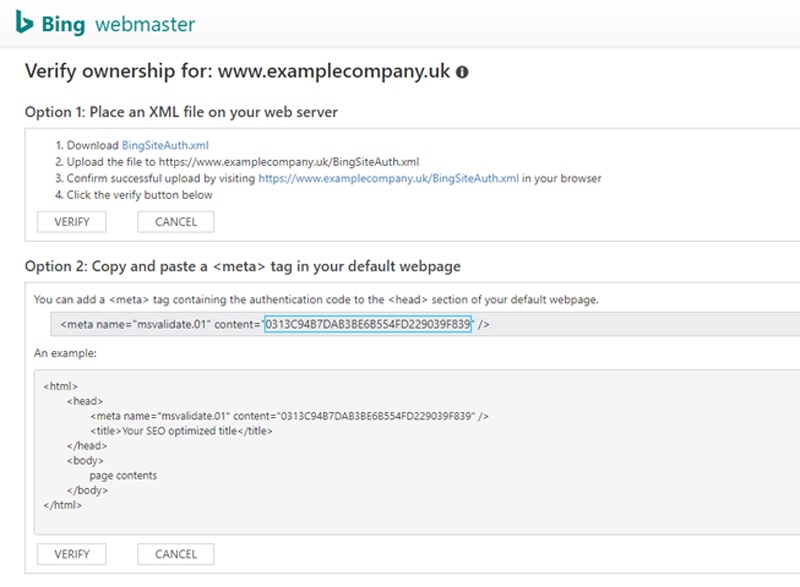Click the 'page contents' example line

pos(123,475)
